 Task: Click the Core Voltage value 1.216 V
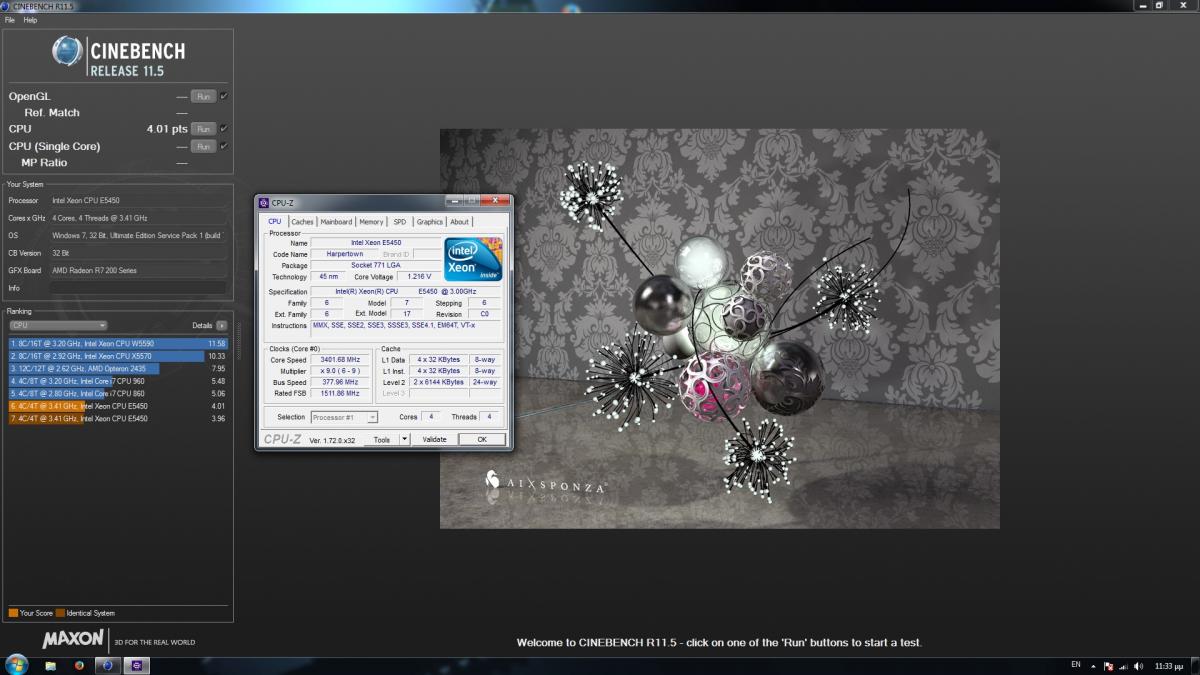coord(419,276)
